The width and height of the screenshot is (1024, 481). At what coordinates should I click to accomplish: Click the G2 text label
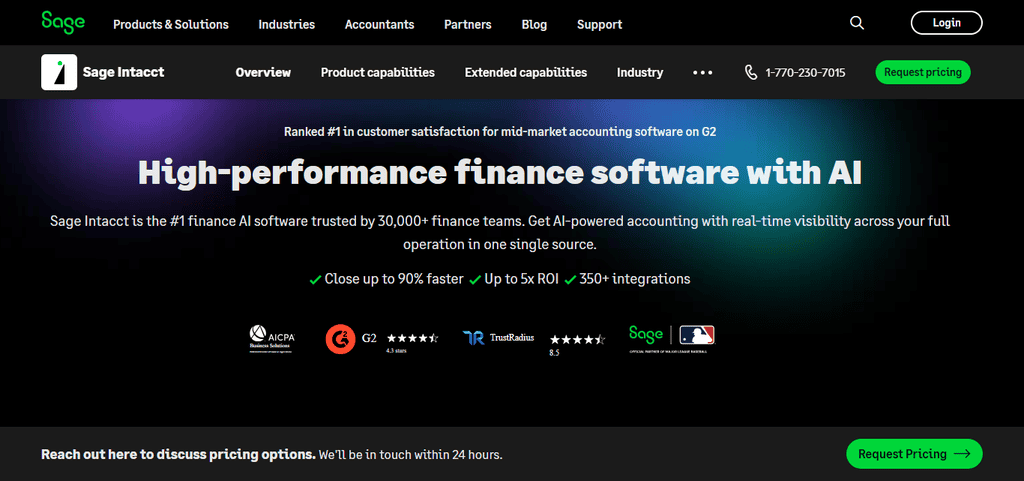370,338
